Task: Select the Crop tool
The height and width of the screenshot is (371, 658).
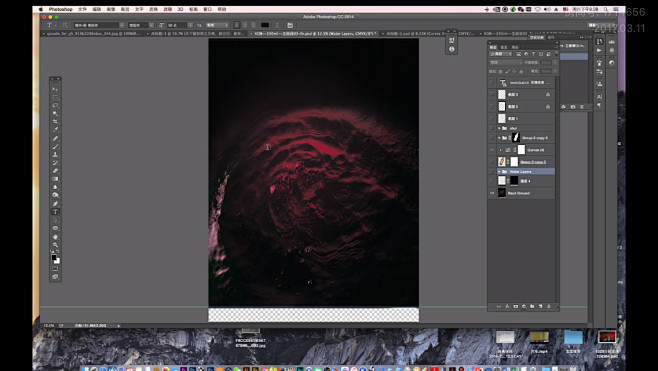Action: (x=55, y=122)
